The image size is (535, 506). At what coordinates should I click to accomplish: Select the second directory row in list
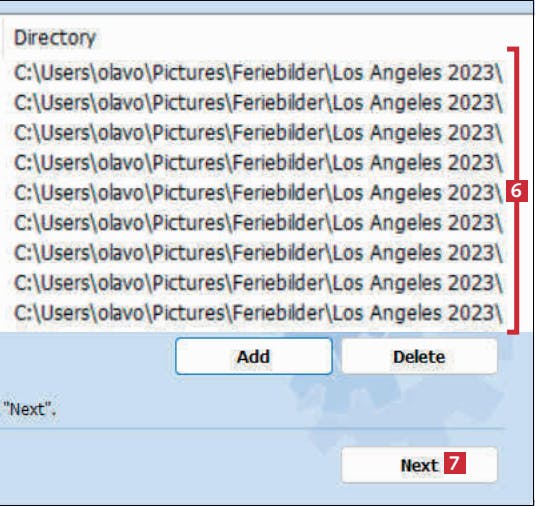(x=258, y=103)
